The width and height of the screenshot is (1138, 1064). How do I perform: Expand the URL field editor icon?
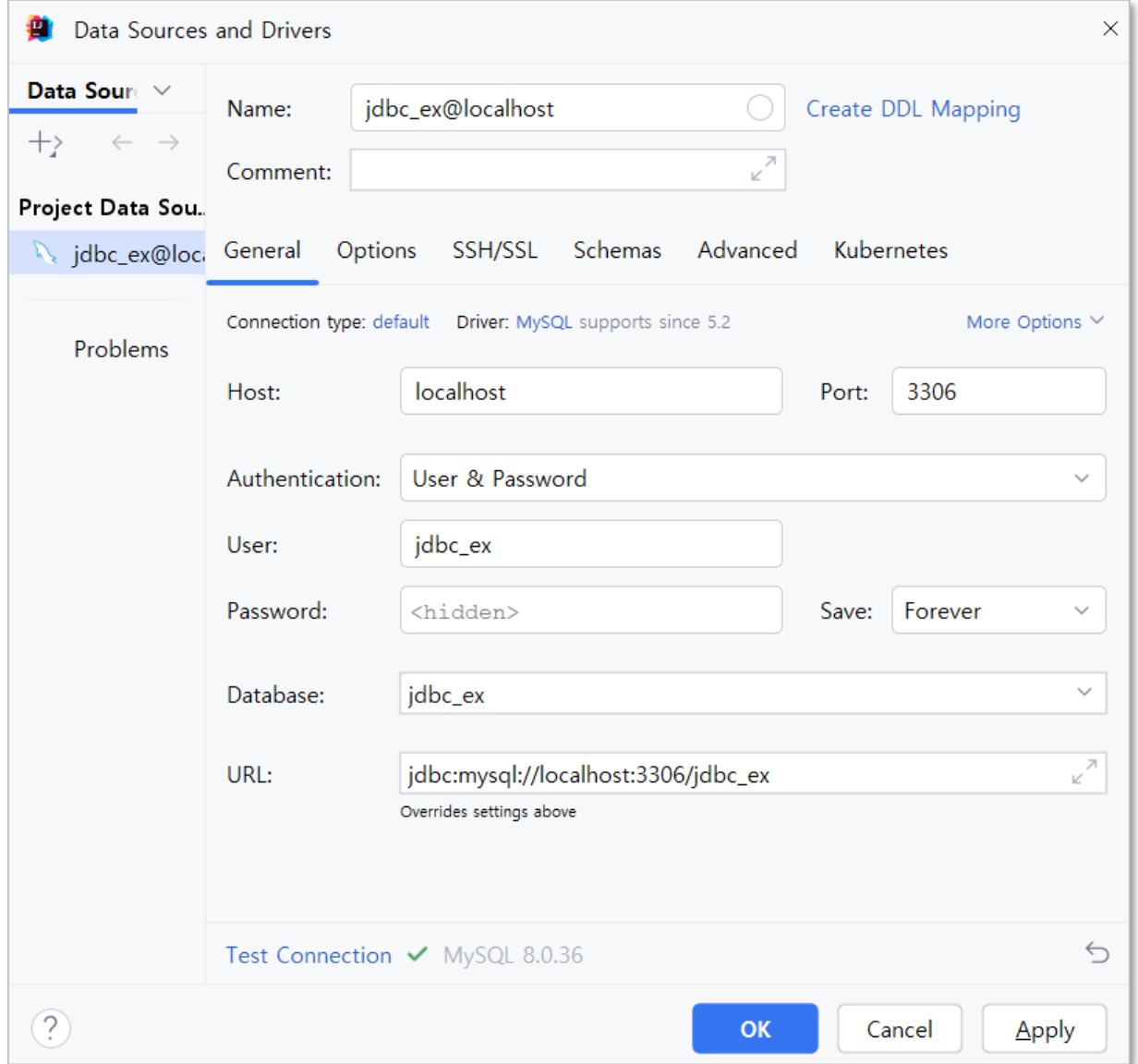click(1084, 772)
